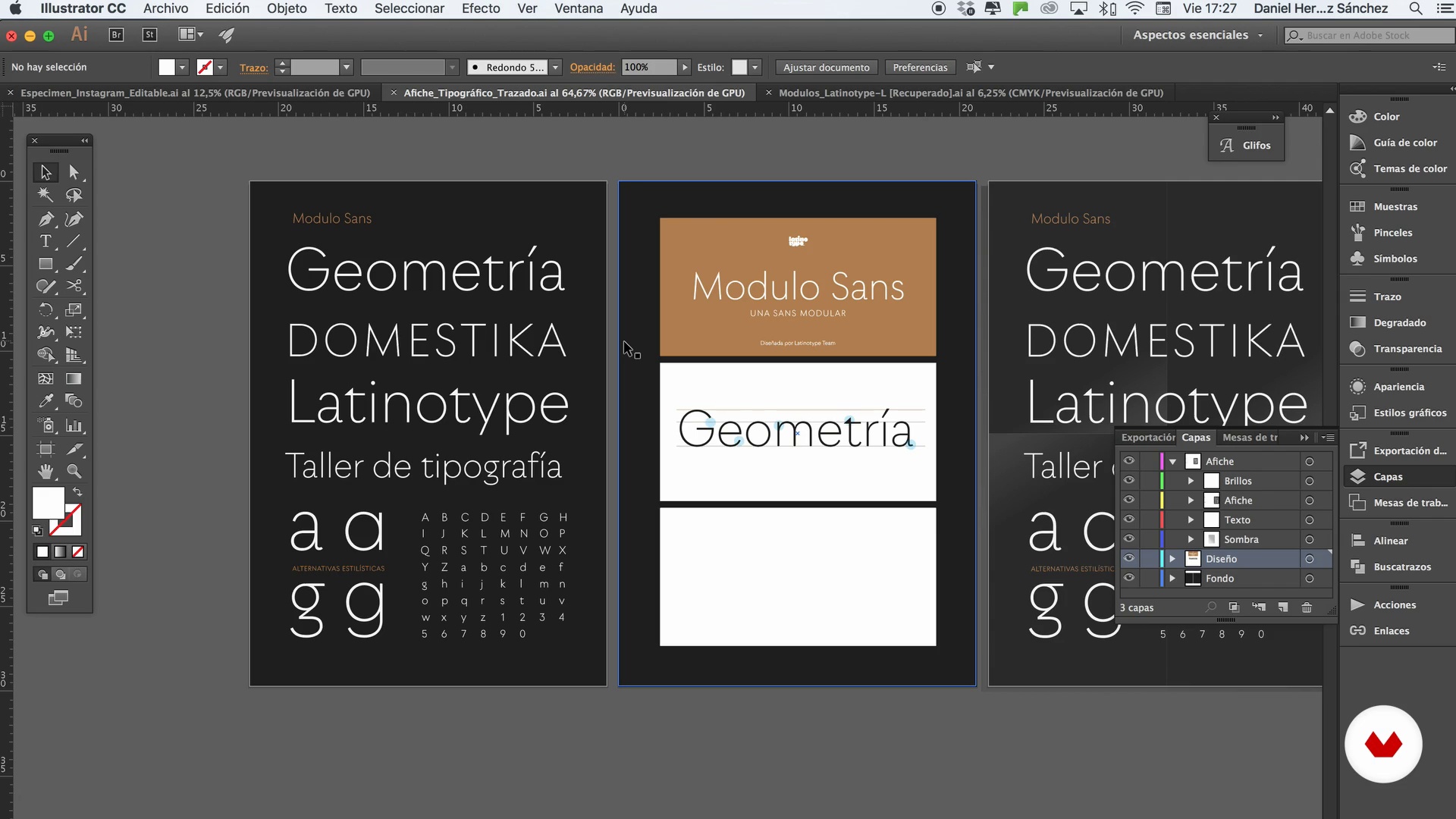Select the Lasso tool
The image size is (1456, 819).
click(x=74, y=195)
